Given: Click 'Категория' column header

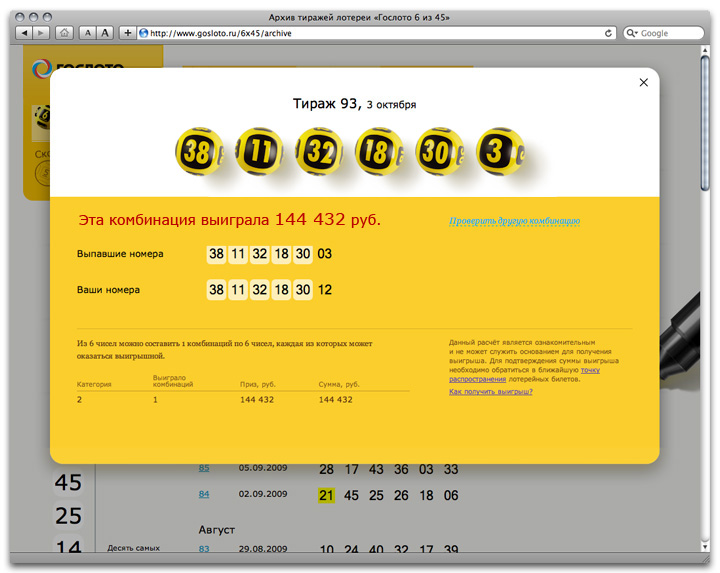Looking at the screenshot, I should tap(94, 384).
